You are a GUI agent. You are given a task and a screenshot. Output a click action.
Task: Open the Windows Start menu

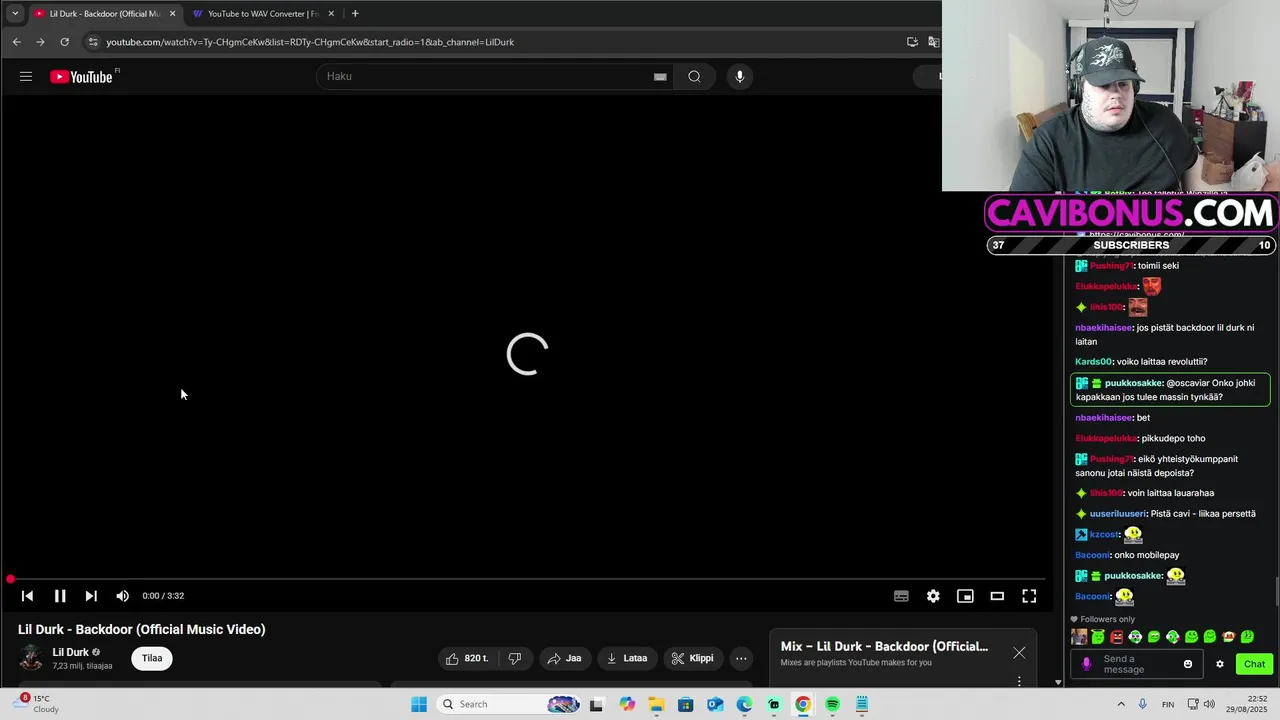(419, 704)
